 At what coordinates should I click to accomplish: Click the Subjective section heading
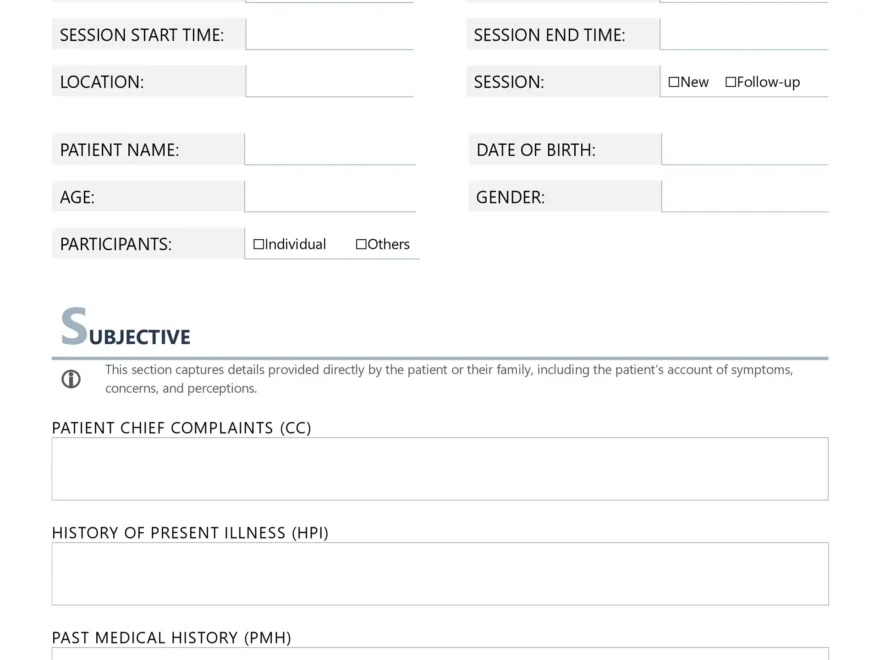(x=126, y=330)
